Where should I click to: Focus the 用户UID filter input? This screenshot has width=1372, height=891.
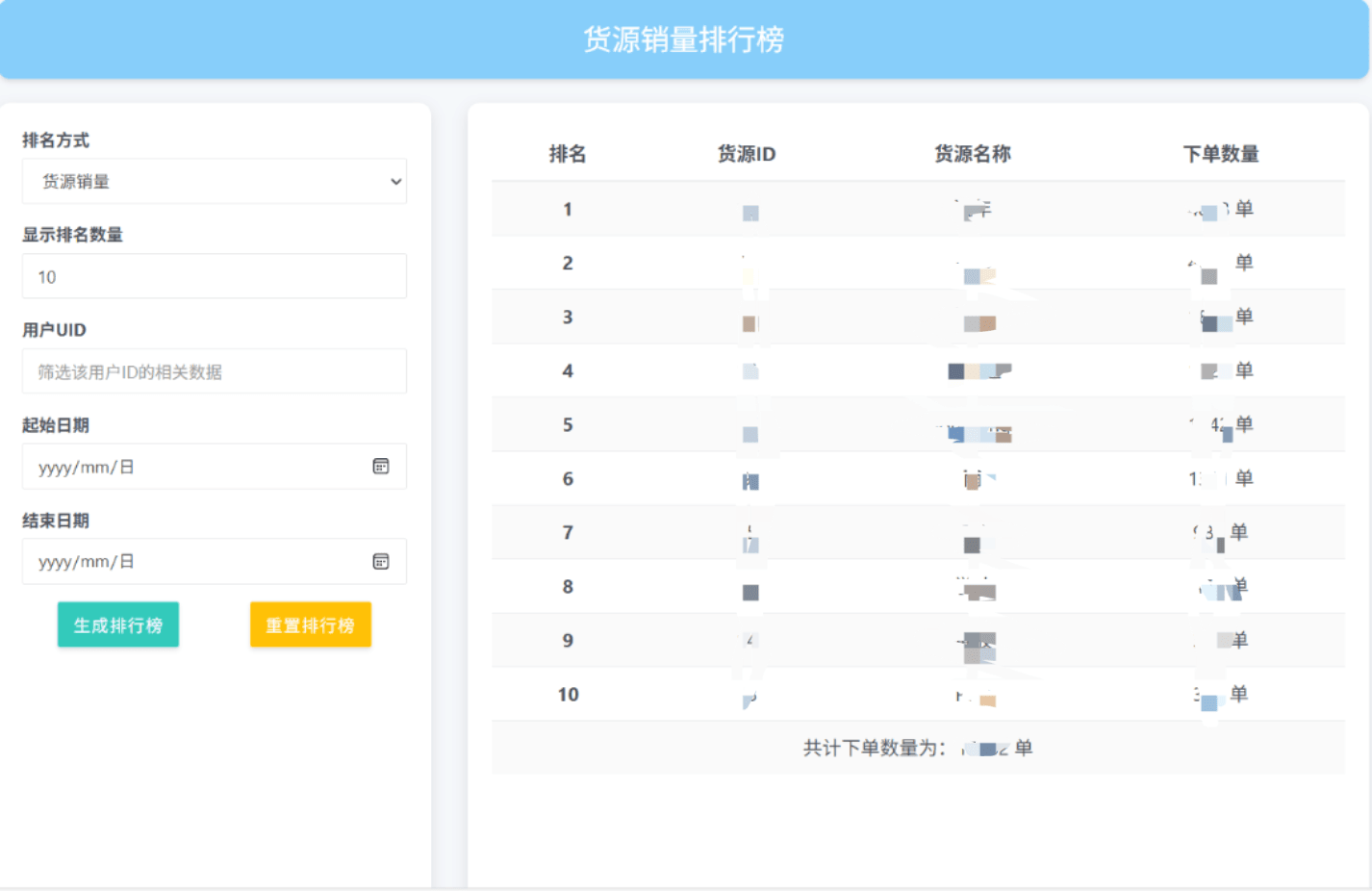[214, 371]
